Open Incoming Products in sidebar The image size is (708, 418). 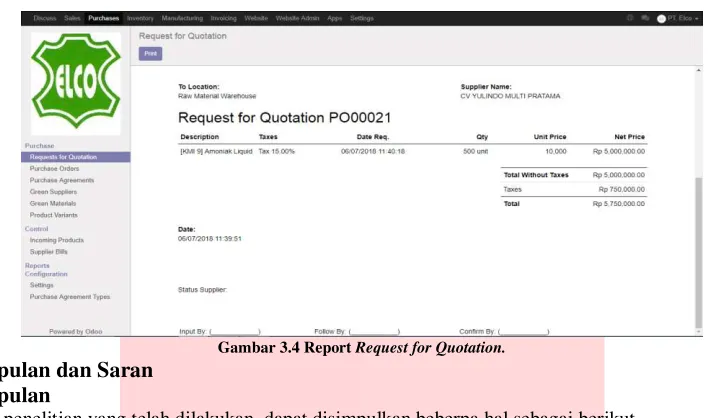[56, 240]
